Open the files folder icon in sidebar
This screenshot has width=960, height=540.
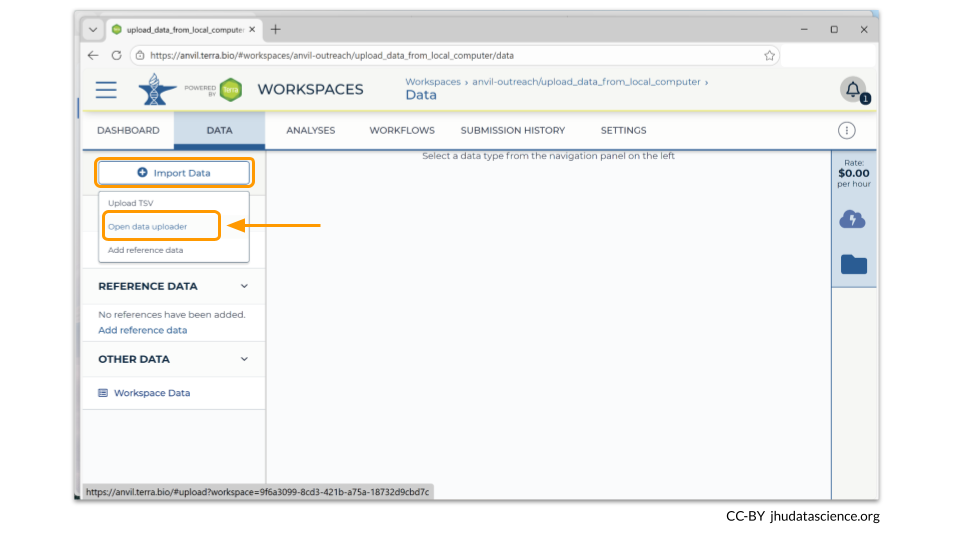click(853, 264)
